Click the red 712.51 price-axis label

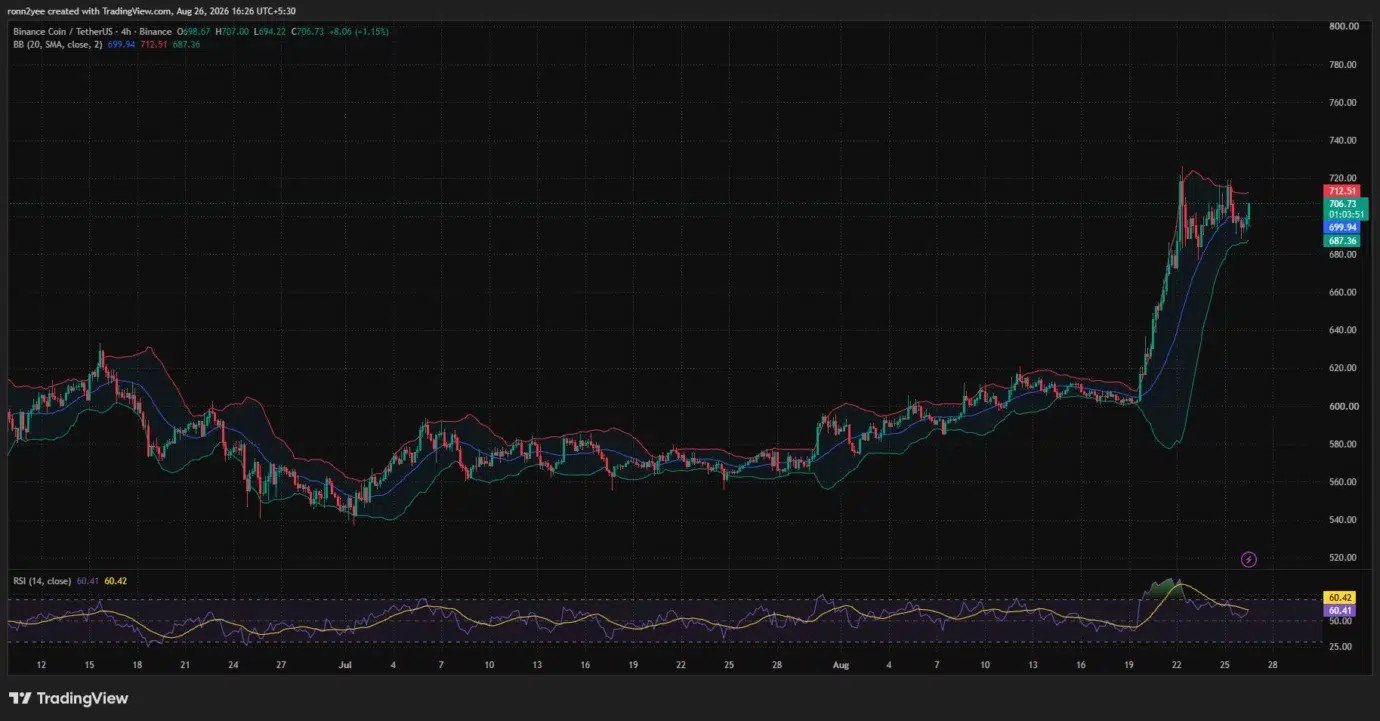1342,191
